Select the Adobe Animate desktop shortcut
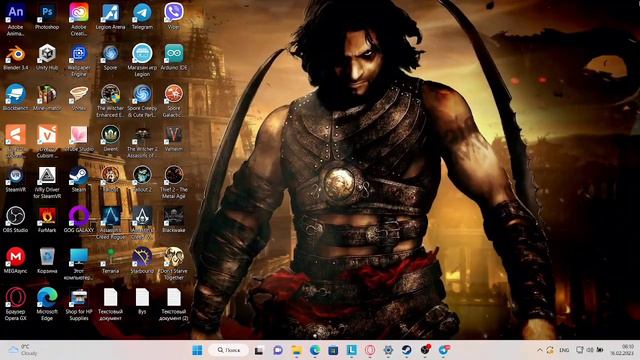Viewport: 640px width, 360px height. [16, 19]
